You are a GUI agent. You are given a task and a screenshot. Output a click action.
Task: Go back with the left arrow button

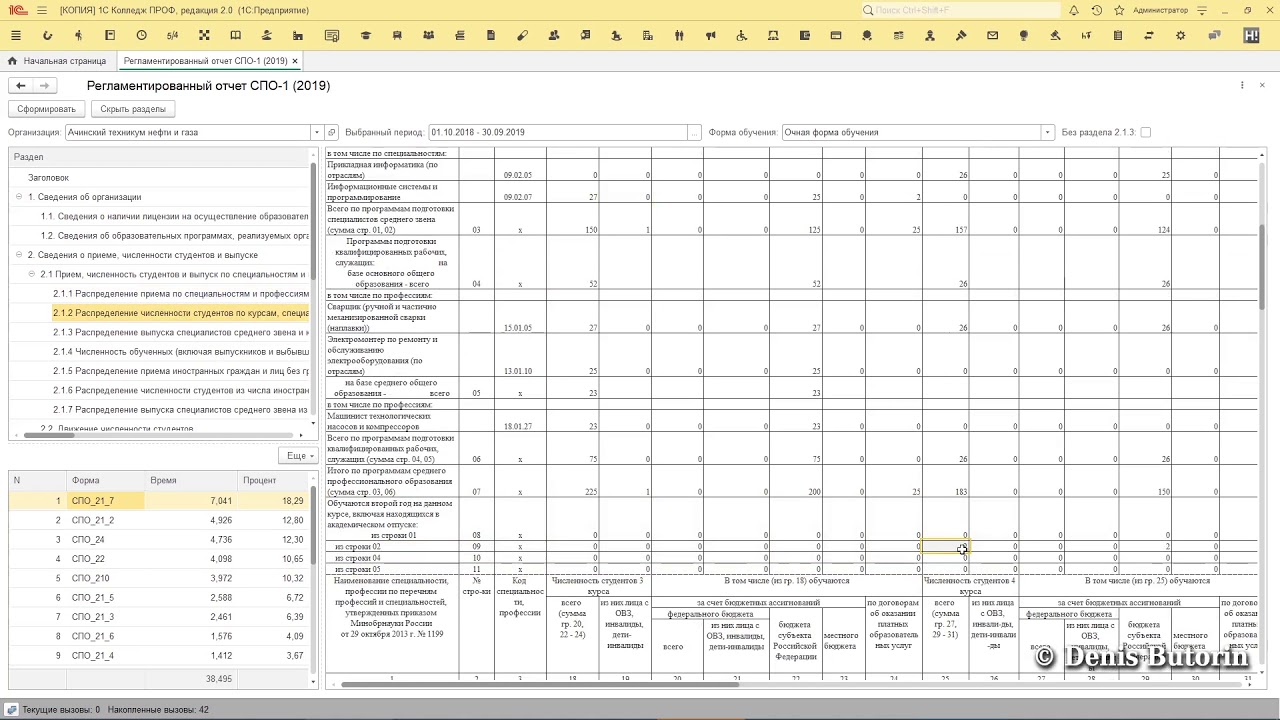click(20, 86)
